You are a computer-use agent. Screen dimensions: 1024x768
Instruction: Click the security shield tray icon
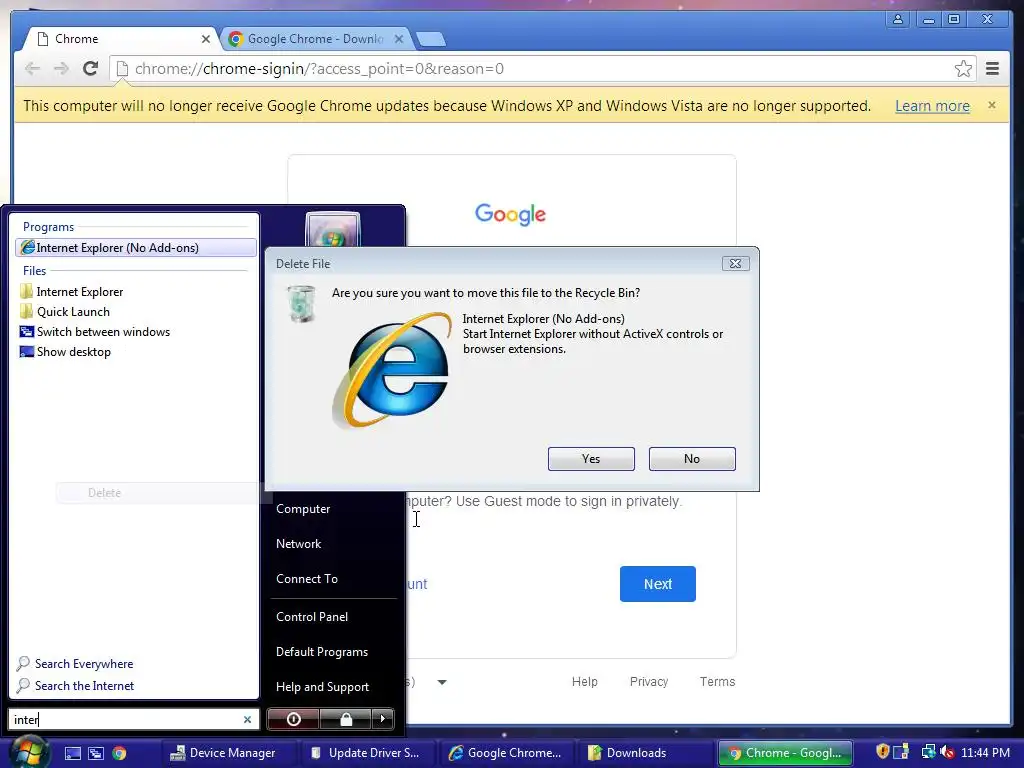click(882, 752)
